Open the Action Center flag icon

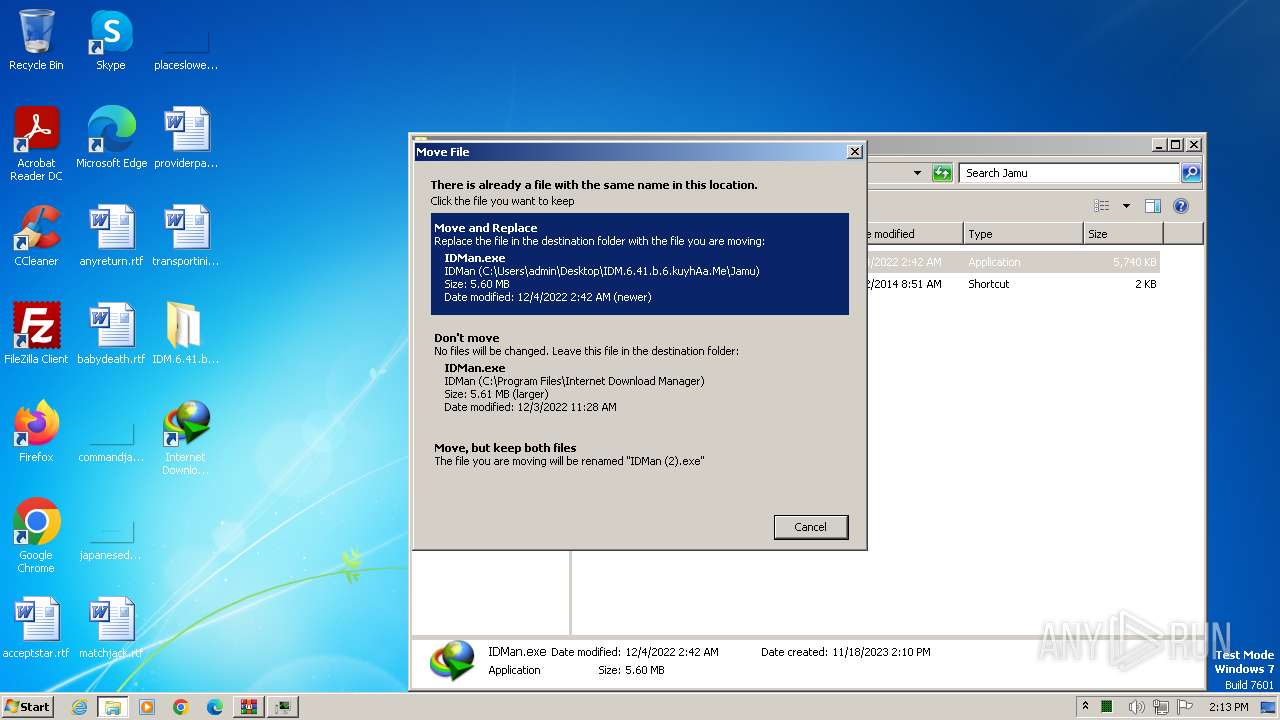pos(1185,707)
